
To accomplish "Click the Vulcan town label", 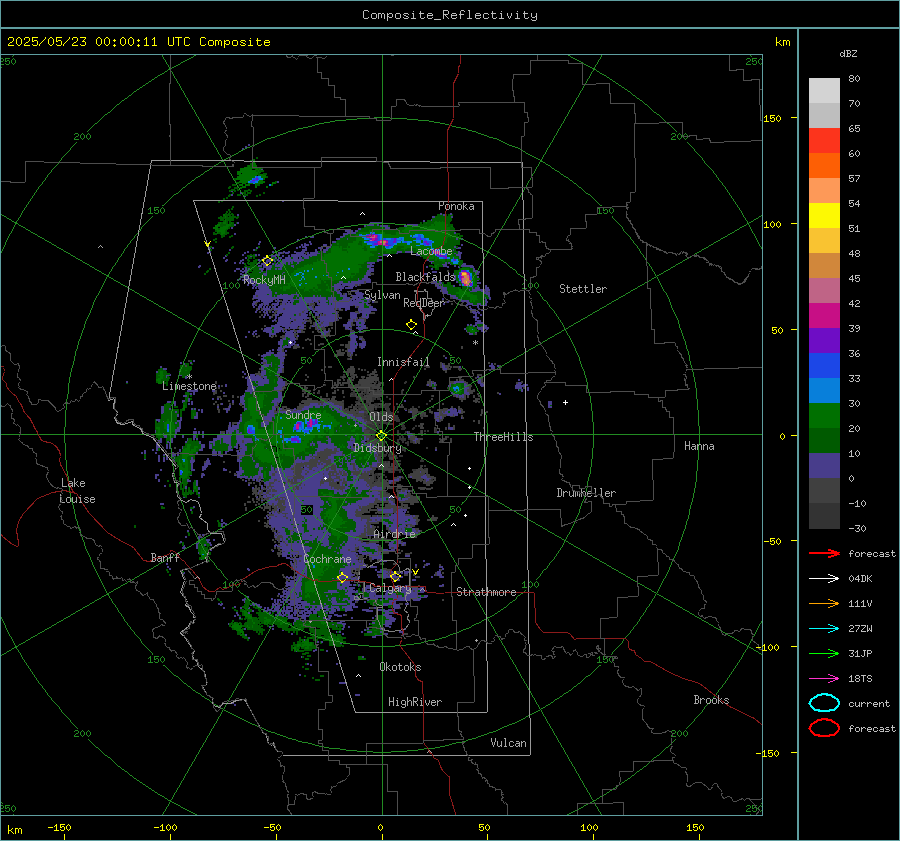I will click(508, 743).
